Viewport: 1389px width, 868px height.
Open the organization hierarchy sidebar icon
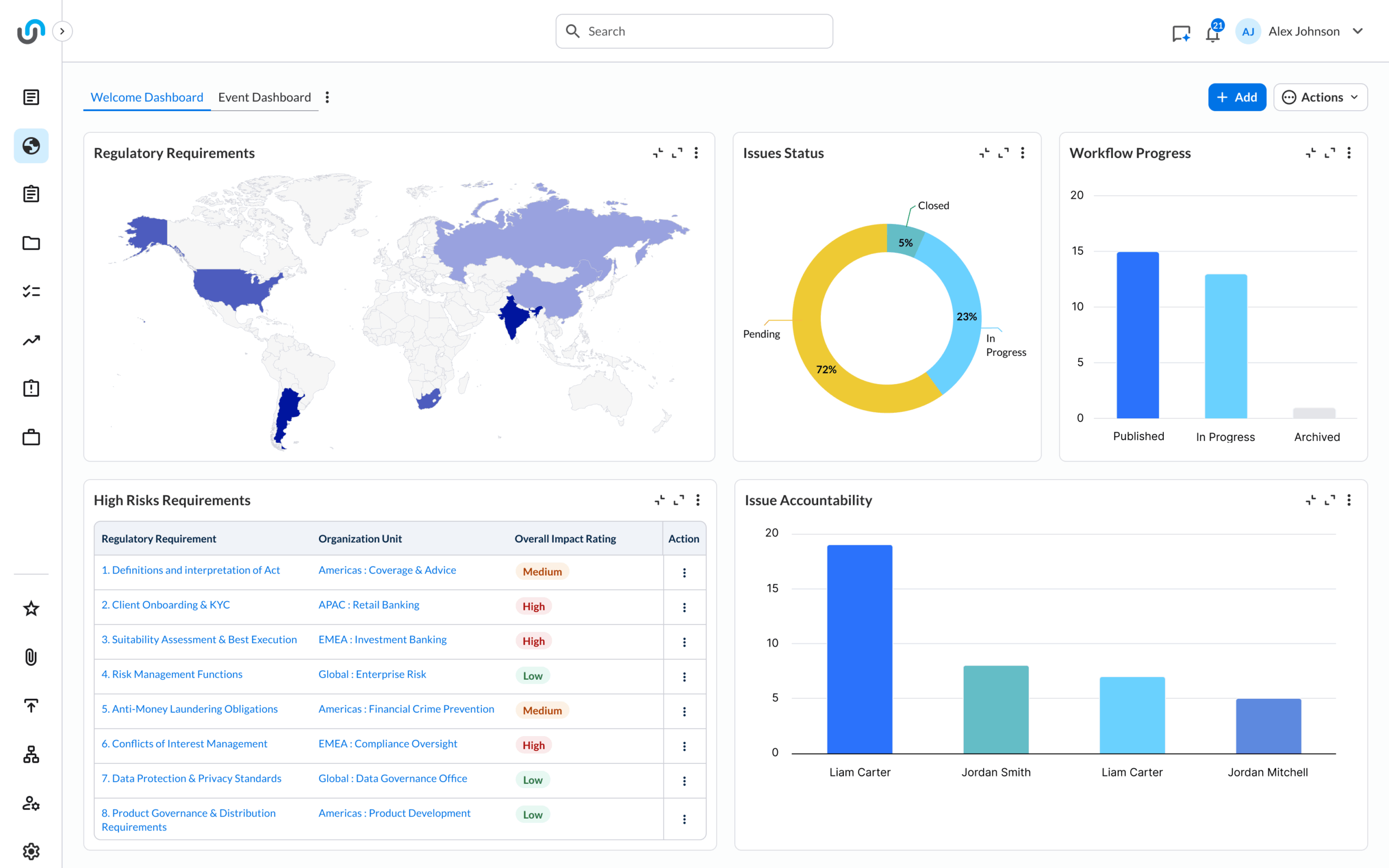(31, 754)
